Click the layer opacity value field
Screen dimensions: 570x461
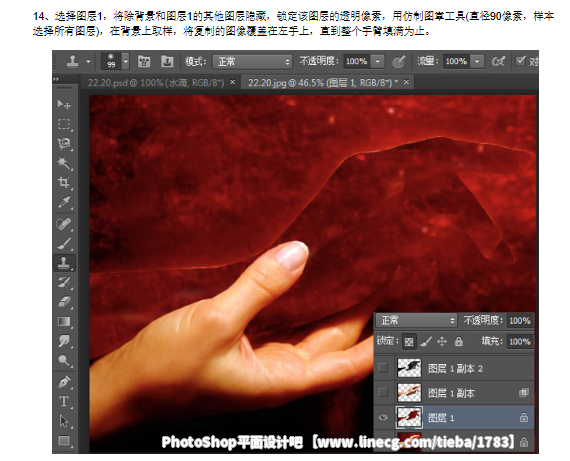[x=520, y=321]
